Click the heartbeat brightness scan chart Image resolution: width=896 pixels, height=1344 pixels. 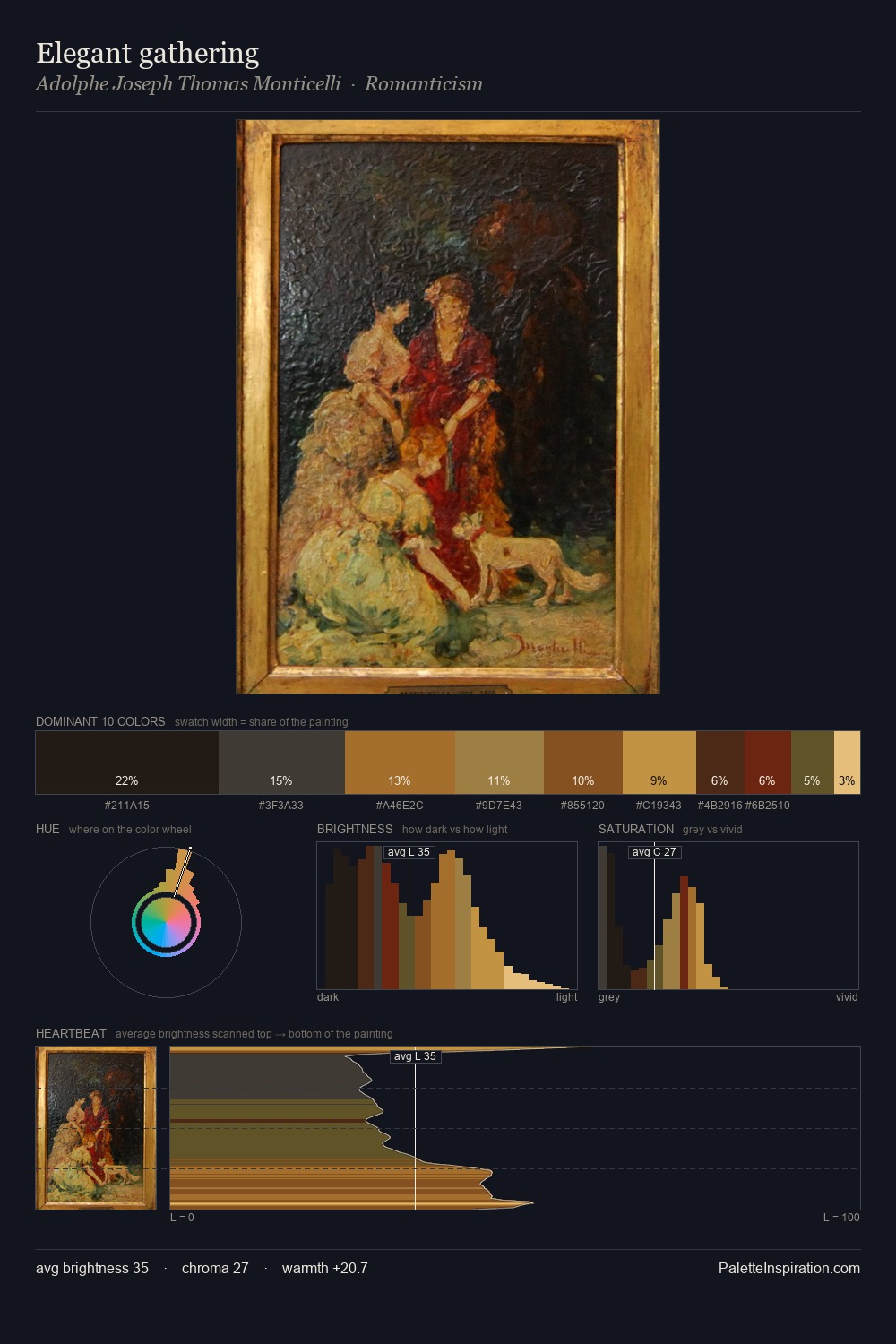pyautogui.click(x=515, y=1128)
